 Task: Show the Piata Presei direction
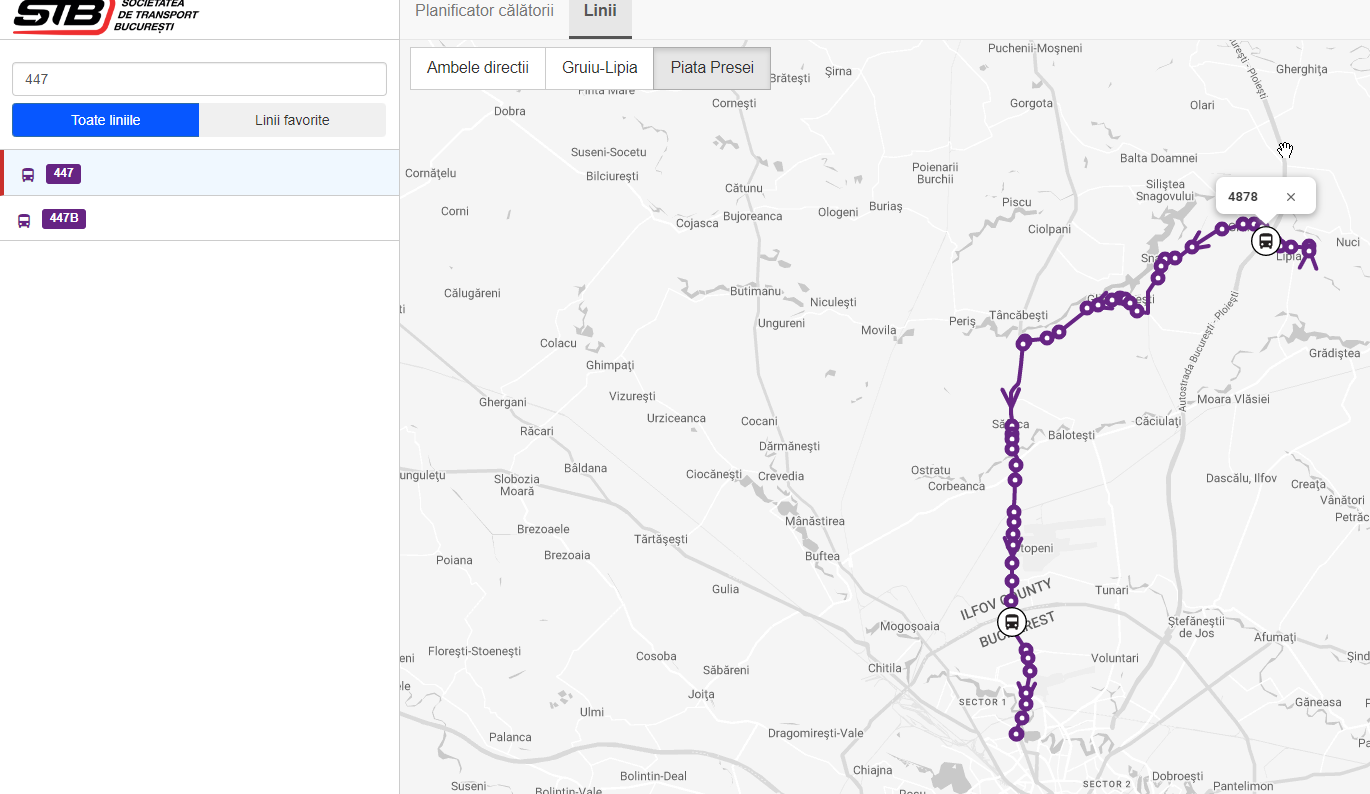coord(712,68)
